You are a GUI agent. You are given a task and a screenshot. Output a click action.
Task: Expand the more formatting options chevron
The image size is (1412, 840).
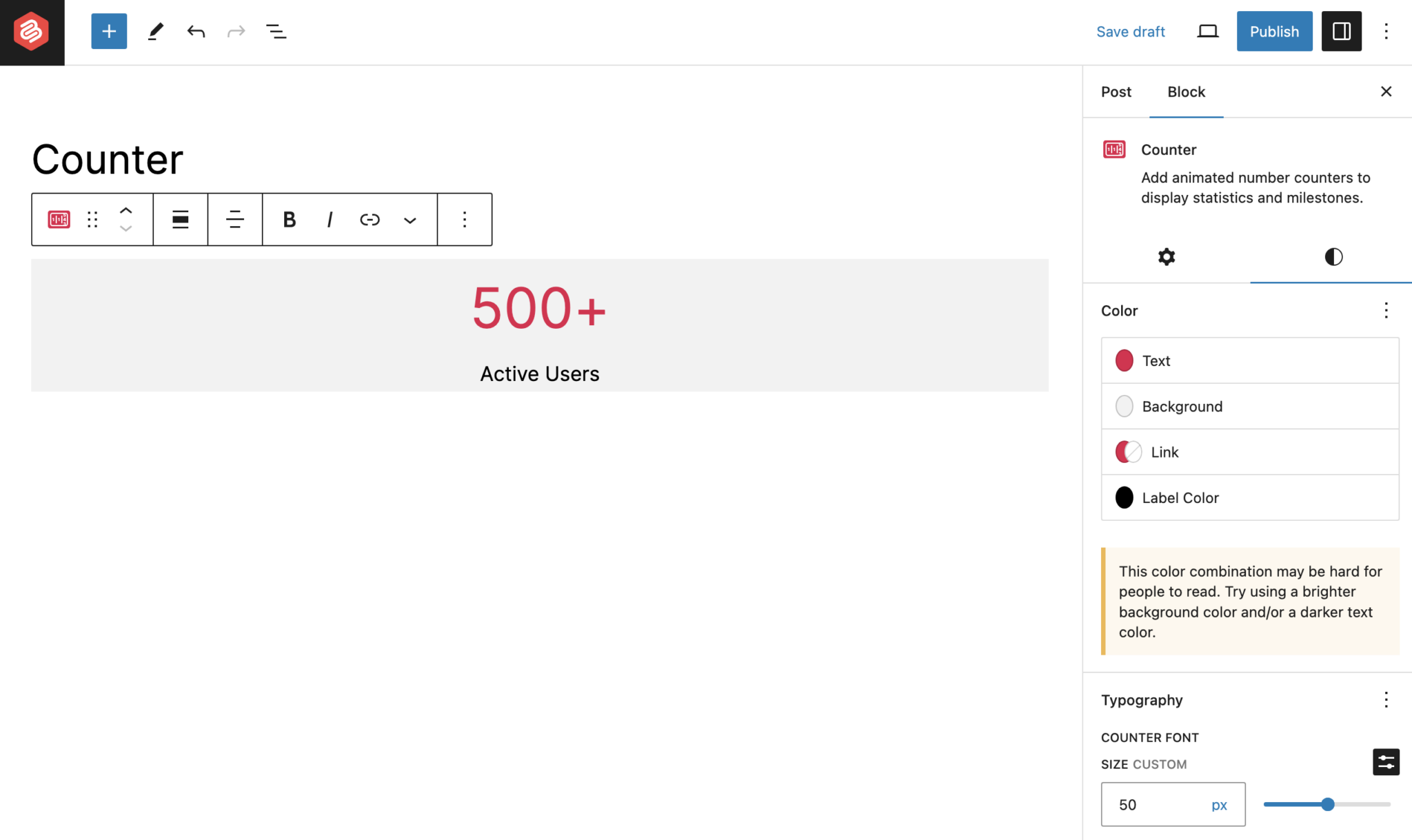[410, 219]
